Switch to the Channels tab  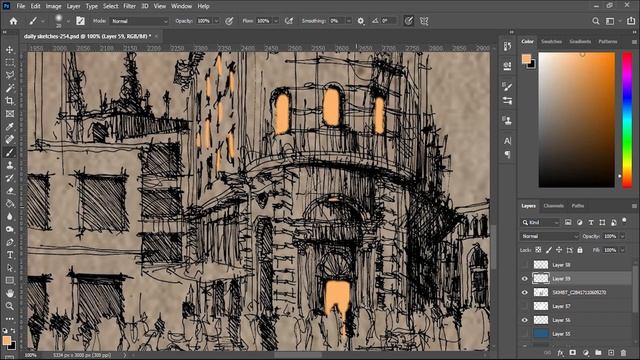pyautogui.click(x=553, y=206)
